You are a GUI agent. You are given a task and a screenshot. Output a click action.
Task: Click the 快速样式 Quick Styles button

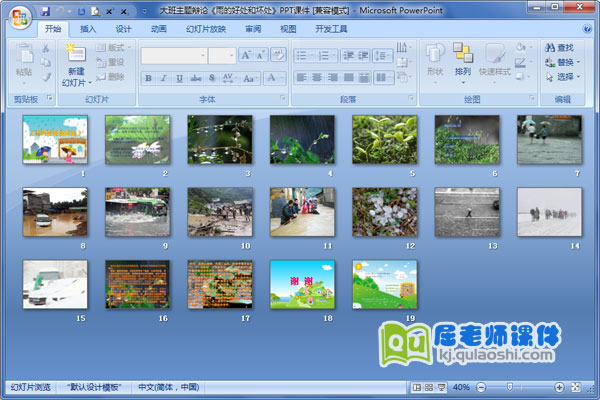[x=495, y=59]
